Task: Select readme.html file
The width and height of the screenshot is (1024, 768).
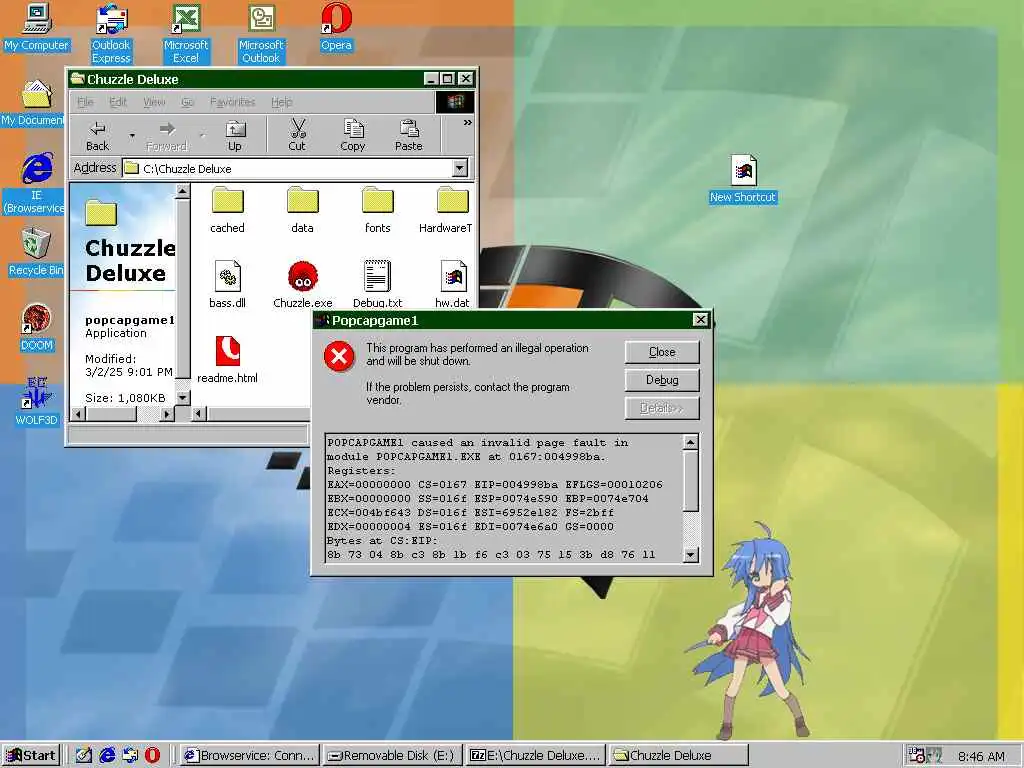Action: [227, 360]
